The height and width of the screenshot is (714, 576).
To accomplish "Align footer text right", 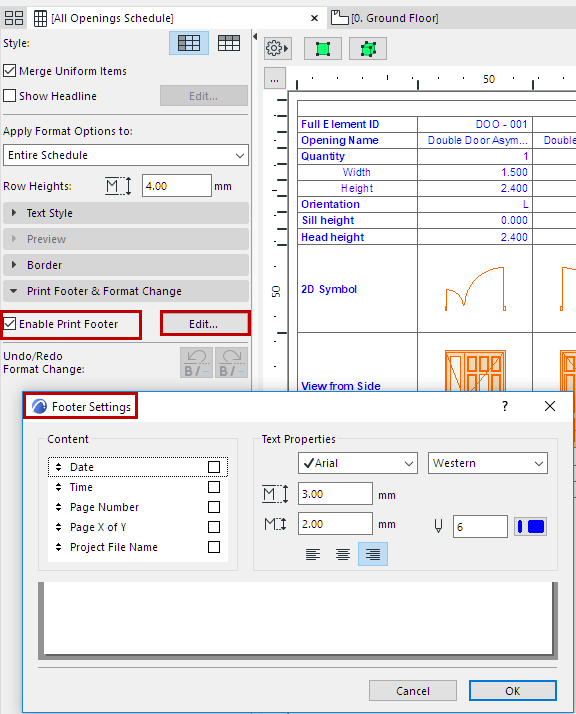I will (x=373, y=554).
